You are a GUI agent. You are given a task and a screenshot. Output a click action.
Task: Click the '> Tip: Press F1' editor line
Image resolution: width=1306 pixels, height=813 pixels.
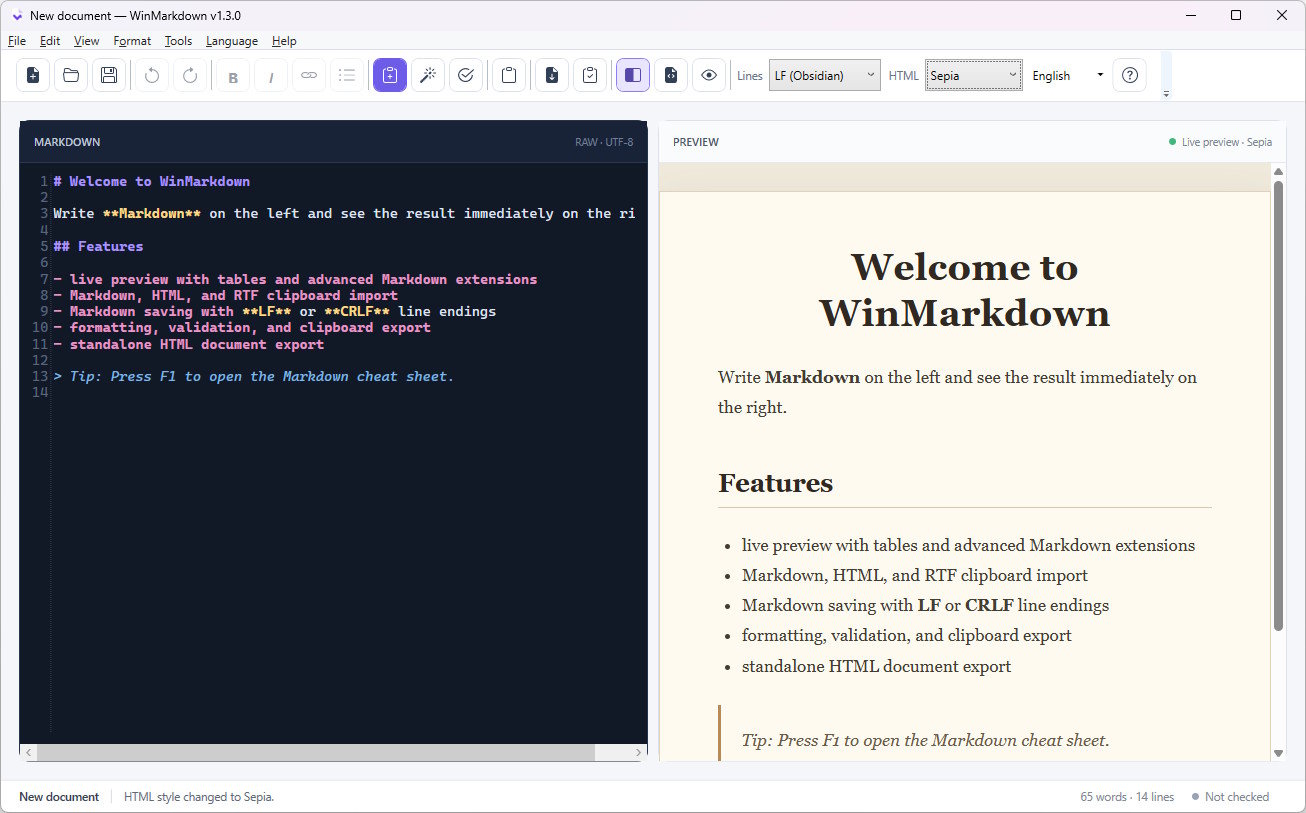point(254,376)
